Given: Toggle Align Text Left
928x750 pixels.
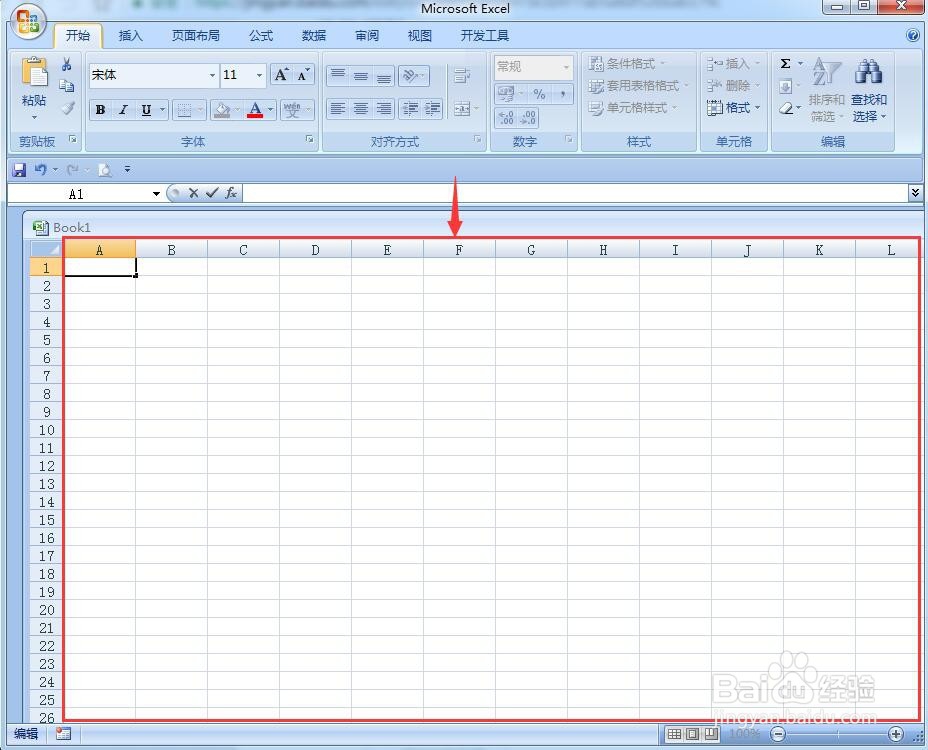Looking at the screenshot, I should (x=338, y=108).
